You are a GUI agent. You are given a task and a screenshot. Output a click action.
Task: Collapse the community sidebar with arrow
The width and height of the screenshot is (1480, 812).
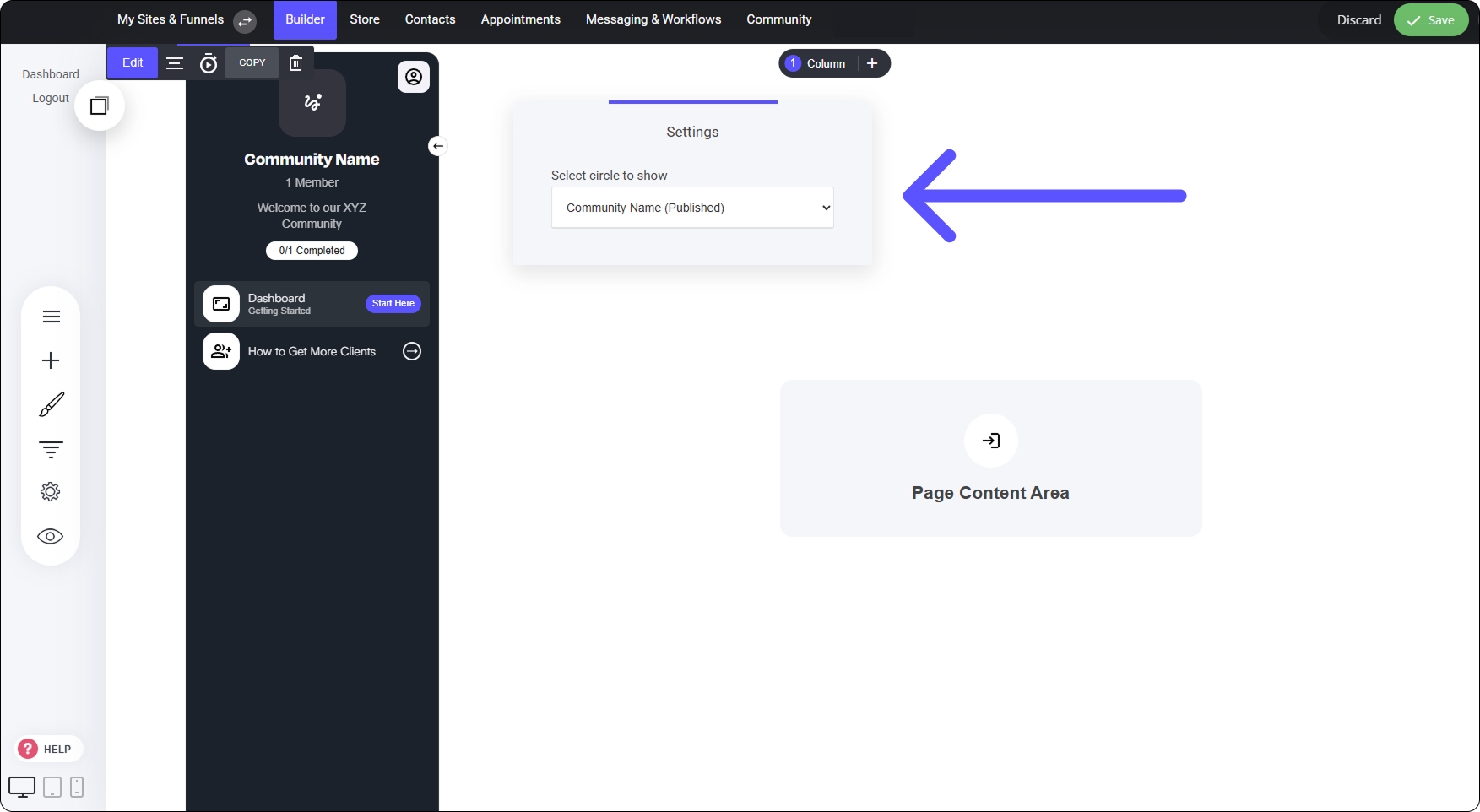(437, 146)
